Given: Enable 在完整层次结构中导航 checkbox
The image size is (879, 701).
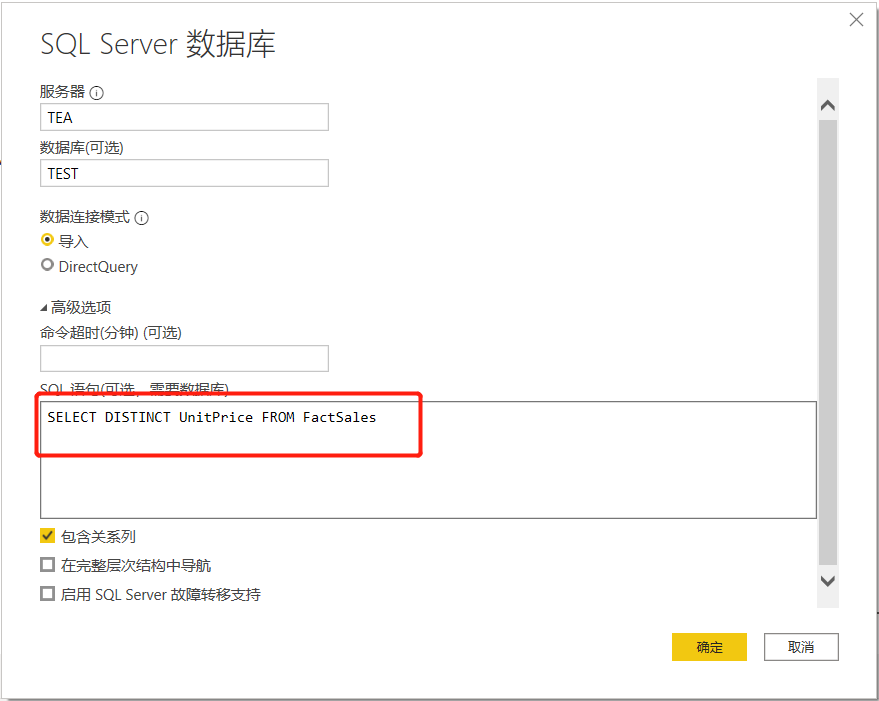Looking at the screenshot, I should click(x=48, y=565).
